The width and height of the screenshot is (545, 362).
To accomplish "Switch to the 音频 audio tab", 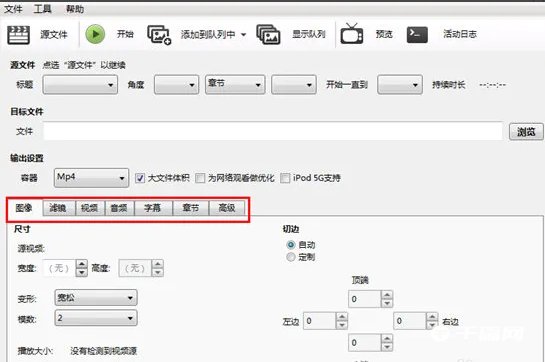I will tap(119, 208).
